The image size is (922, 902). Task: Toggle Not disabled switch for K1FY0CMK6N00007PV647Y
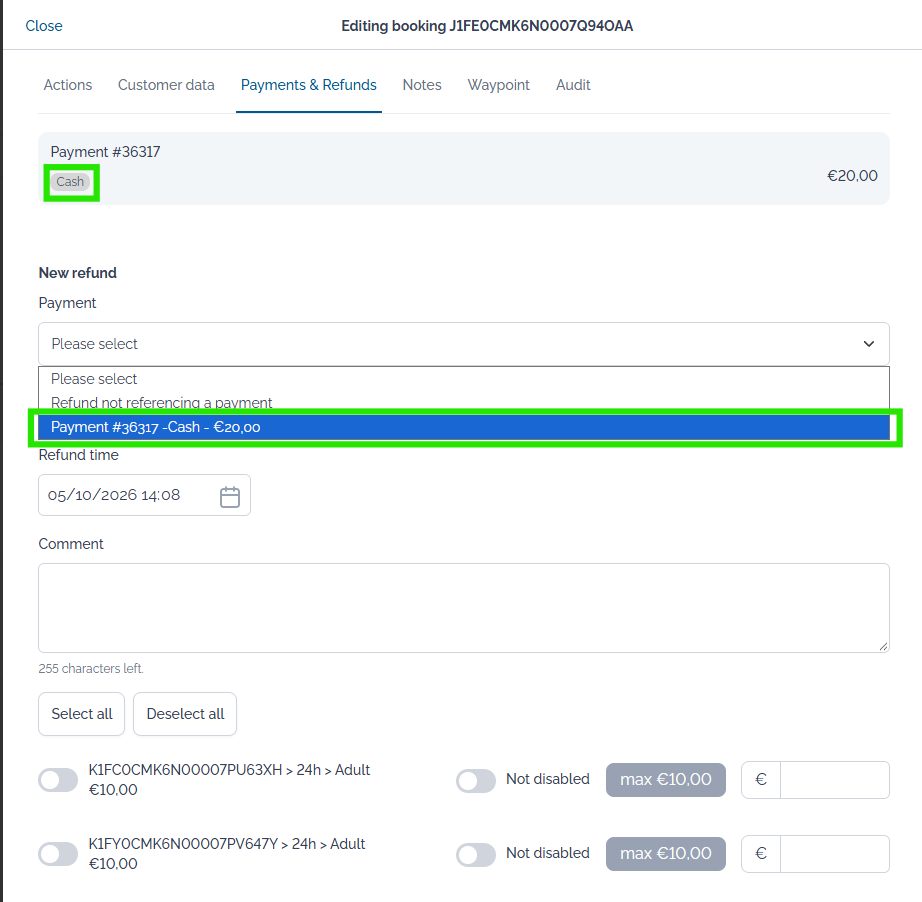click(x=476, y=854)
